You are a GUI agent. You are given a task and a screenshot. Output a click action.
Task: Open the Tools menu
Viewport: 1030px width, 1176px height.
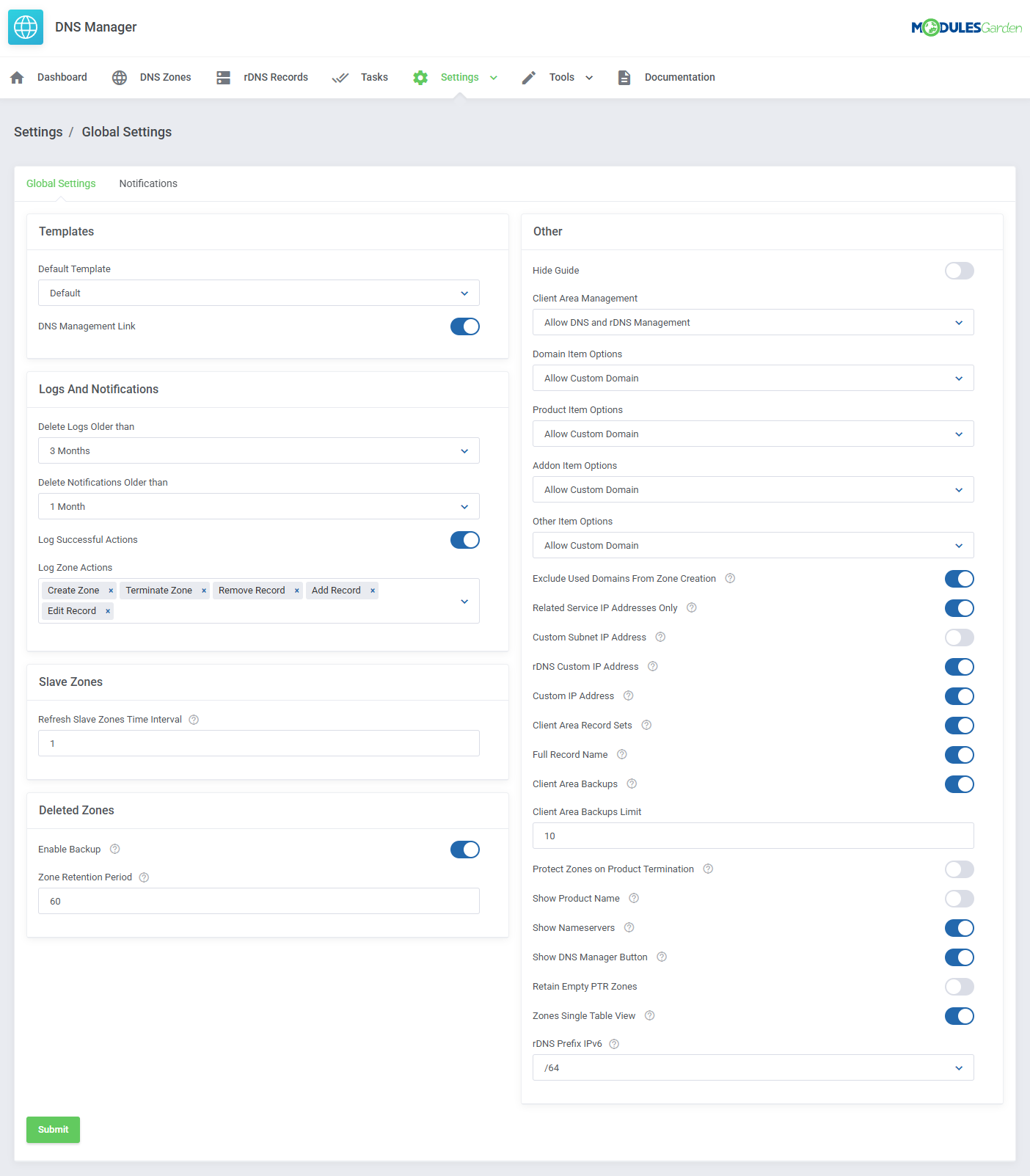570,78
